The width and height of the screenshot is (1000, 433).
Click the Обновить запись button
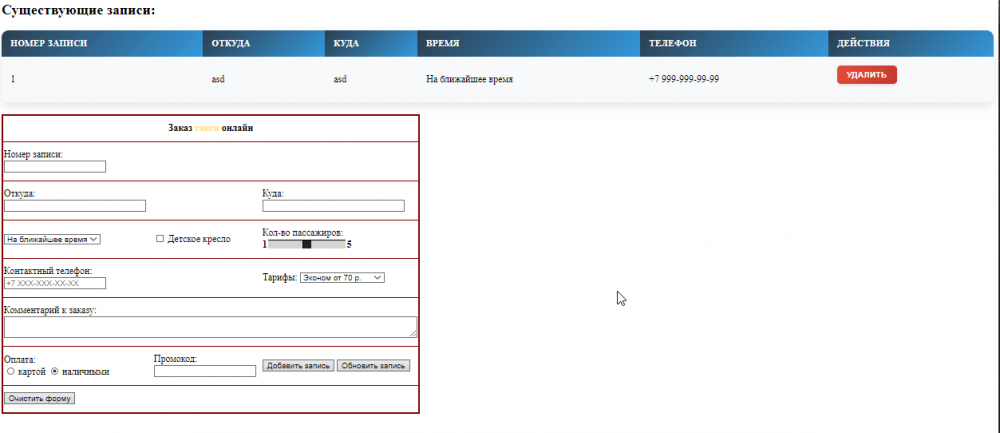pyautogui.click(x=373, y=365)
